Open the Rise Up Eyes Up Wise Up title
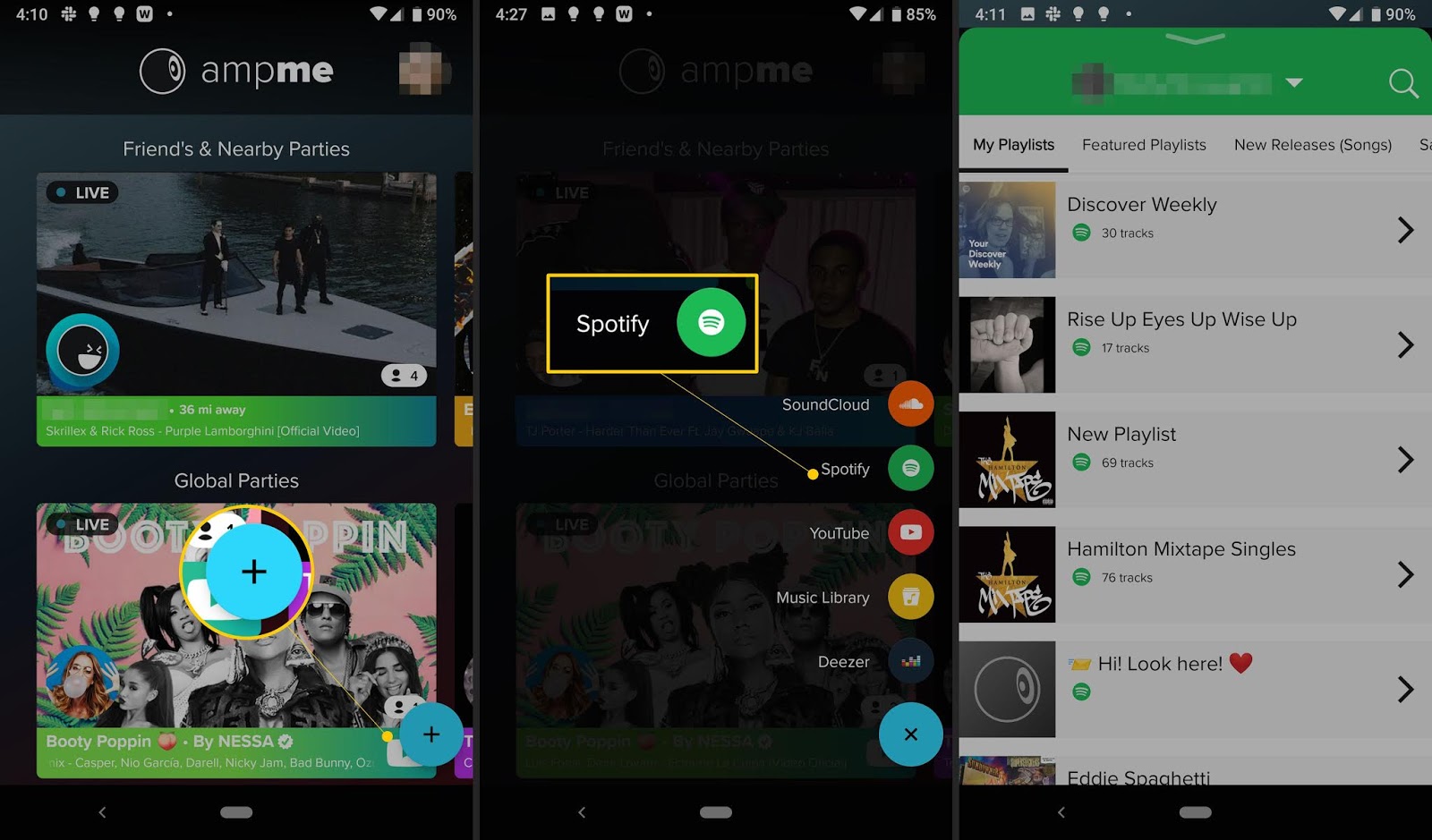 1181,319
